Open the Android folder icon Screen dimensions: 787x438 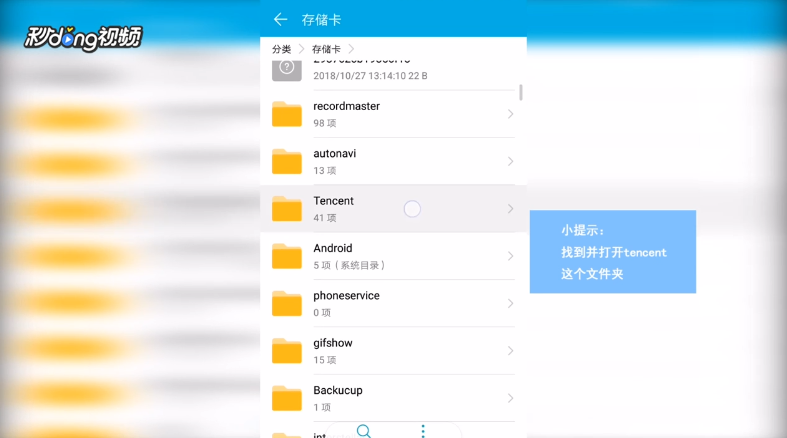coord(287,256)
